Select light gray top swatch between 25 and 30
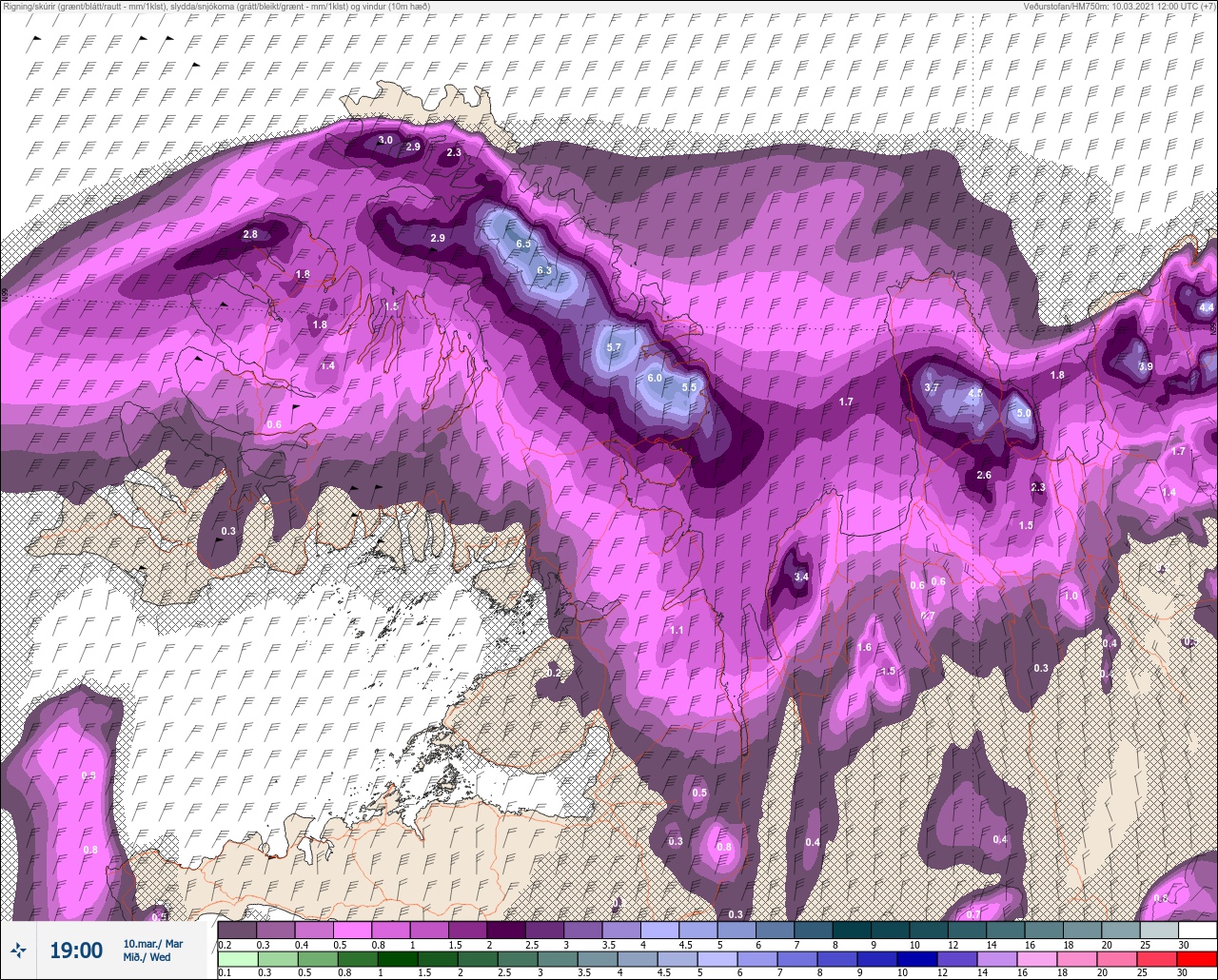1218x980 pixels. click(1159, 930)
